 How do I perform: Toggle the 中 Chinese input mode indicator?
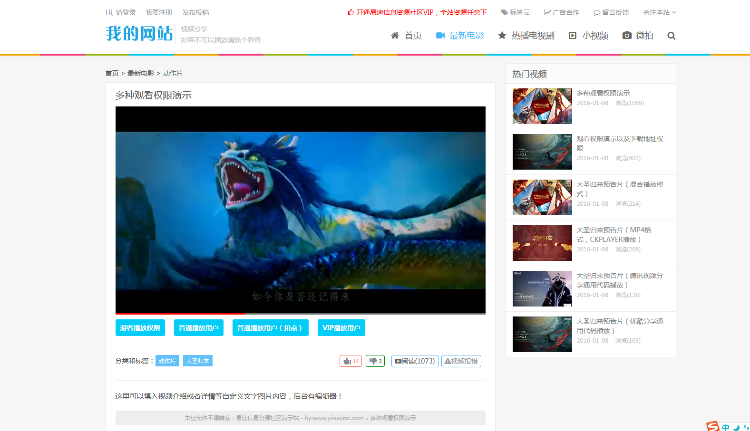(x=726, y=427)
